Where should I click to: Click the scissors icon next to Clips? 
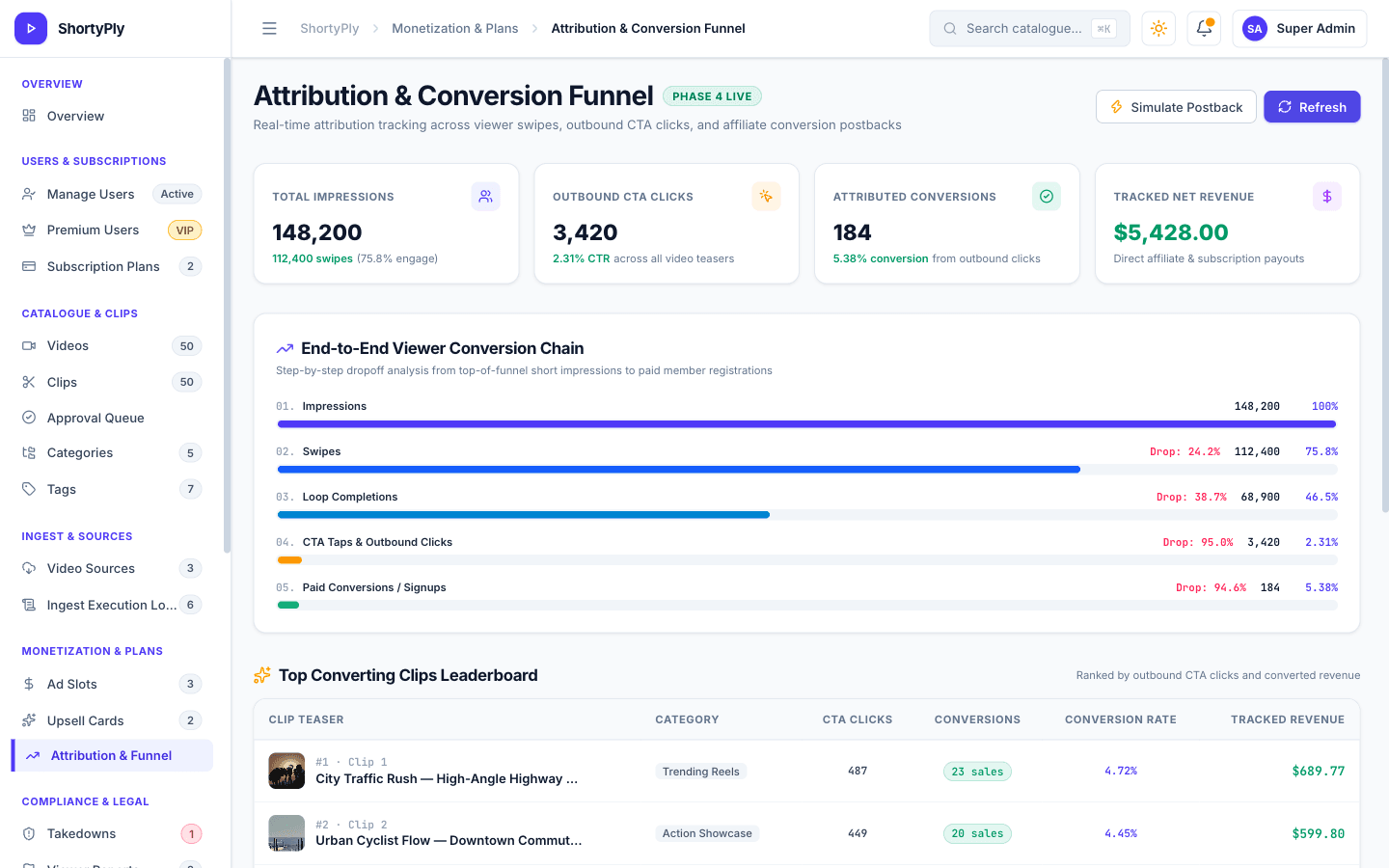[29, 382]
